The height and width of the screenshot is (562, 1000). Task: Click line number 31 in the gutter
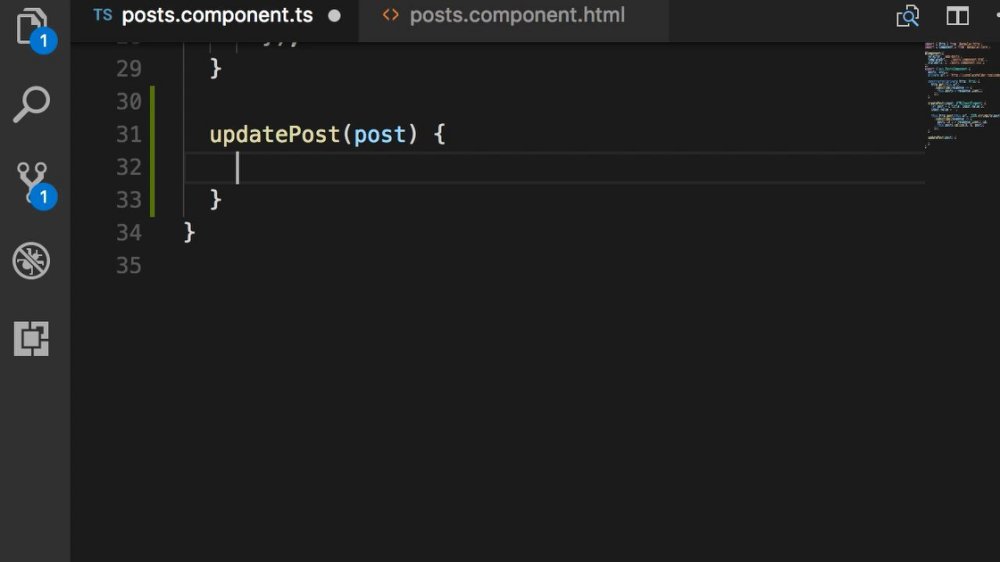pyautogui.click(x=129, y=135)
